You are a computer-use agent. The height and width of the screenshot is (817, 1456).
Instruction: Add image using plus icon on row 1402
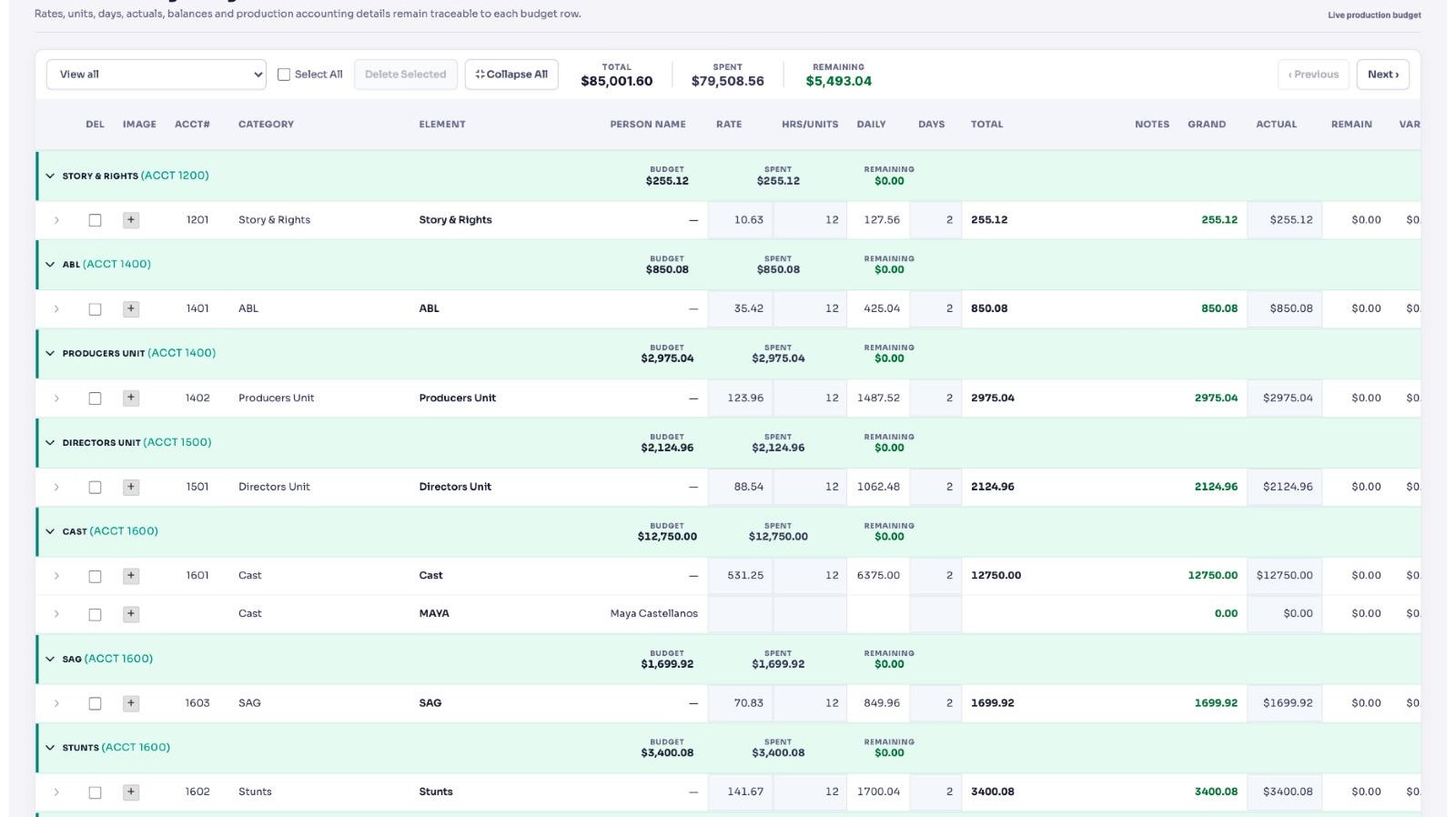coord(131,398)
